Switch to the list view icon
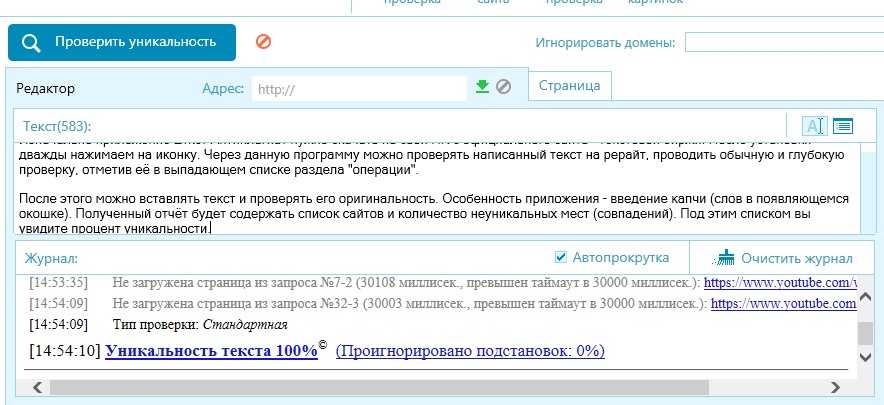Viewport: 884px width, 405px height. [843, 125]
